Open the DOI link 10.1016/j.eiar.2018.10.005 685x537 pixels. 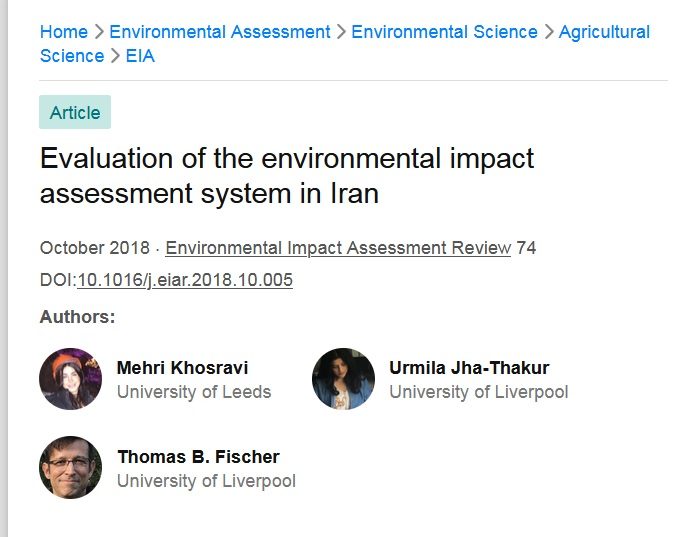[185, 280]
